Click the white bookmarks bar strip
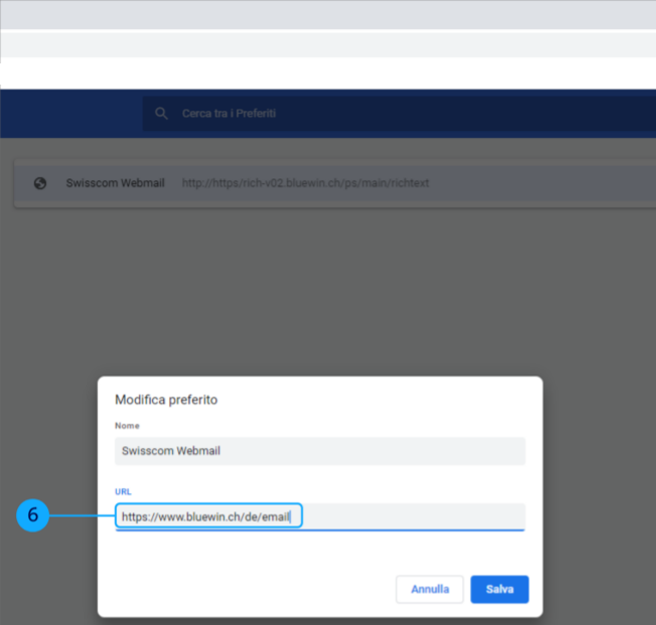The height and width of the screenshot is (625, 656). 328,73
